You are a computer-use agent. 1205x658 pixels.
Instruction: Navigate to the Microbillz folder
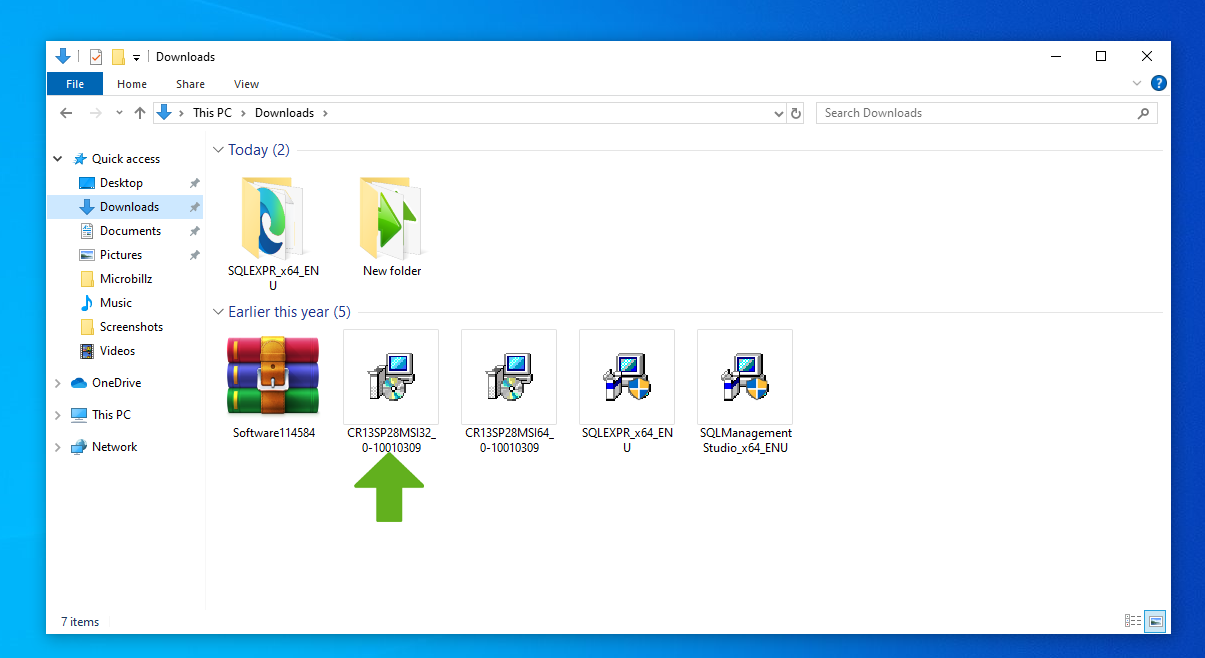pyautogui.click(x=126, y=279)
